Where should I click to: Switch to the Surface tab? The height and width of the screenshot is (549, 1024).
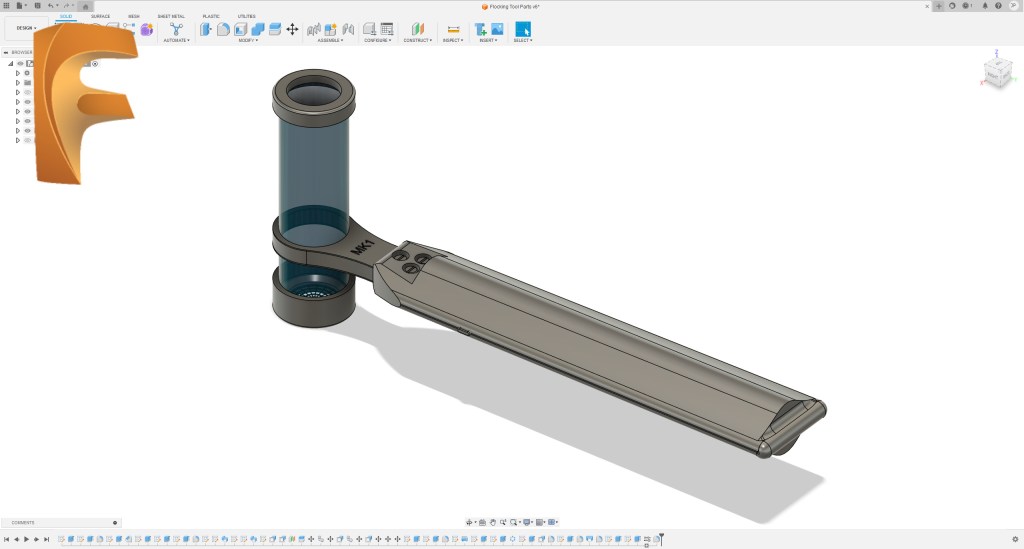100,16
